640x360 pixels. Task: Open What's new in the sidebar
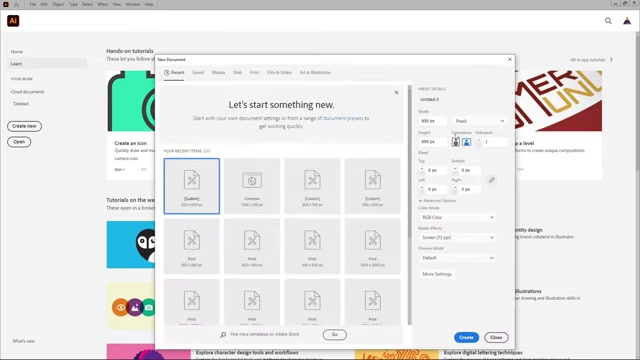(23, 341)
